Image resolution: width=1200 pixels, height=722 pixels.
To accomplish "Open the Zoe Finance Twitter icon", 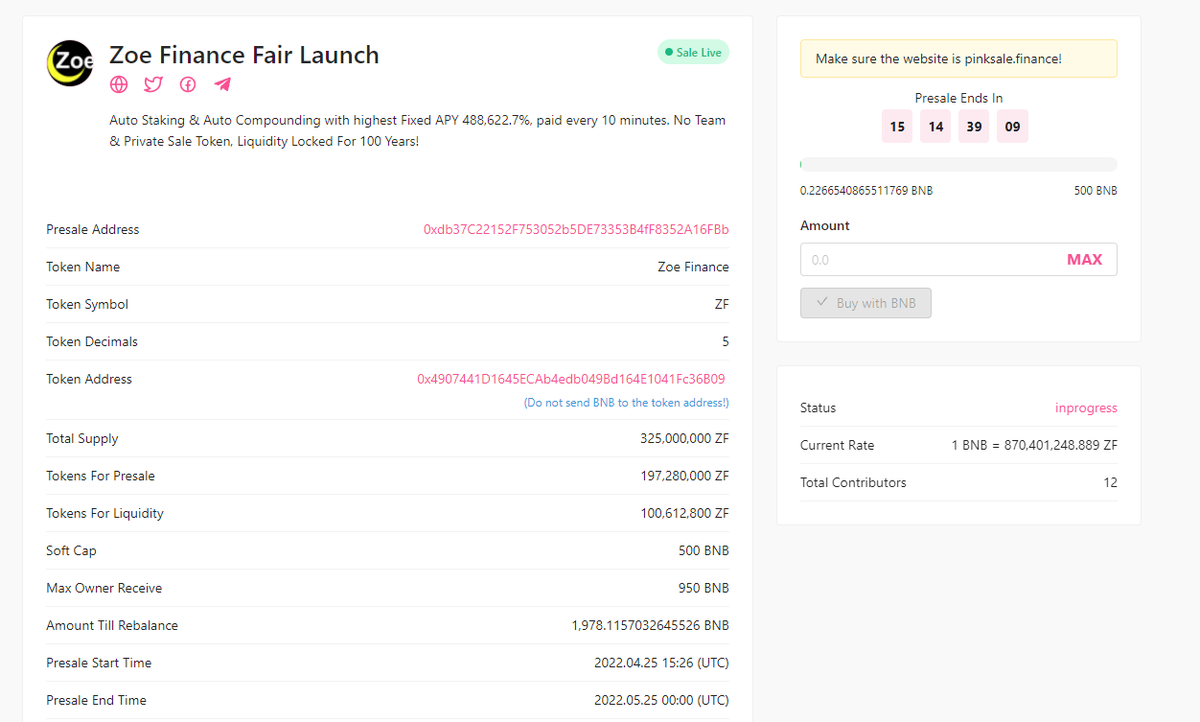I will (x=153, y=84).
